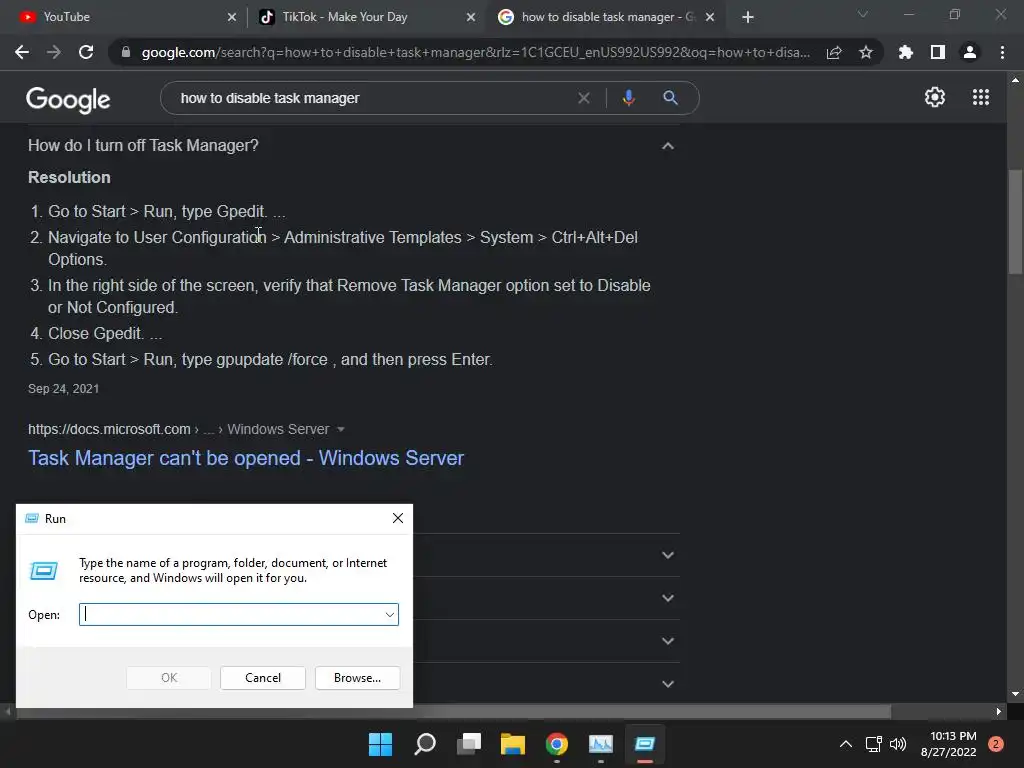This screenshot has height=768, width=1024.
Task: Open the taskbar clock showing 10:13 PM
Action: [x=949, y=744]
